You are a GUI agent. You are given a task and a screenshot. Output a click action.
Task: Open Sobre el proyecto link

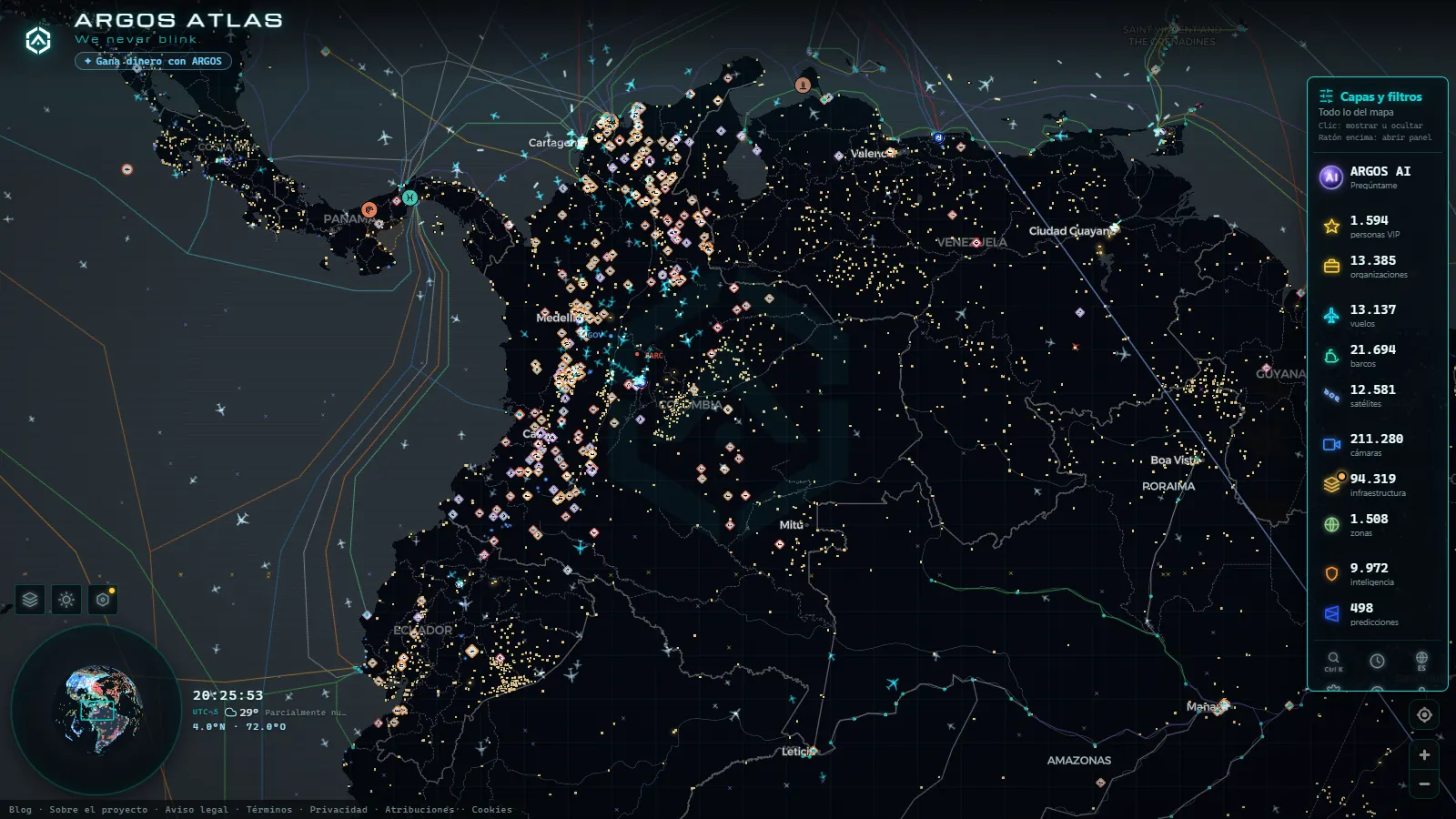click(98, 810)
